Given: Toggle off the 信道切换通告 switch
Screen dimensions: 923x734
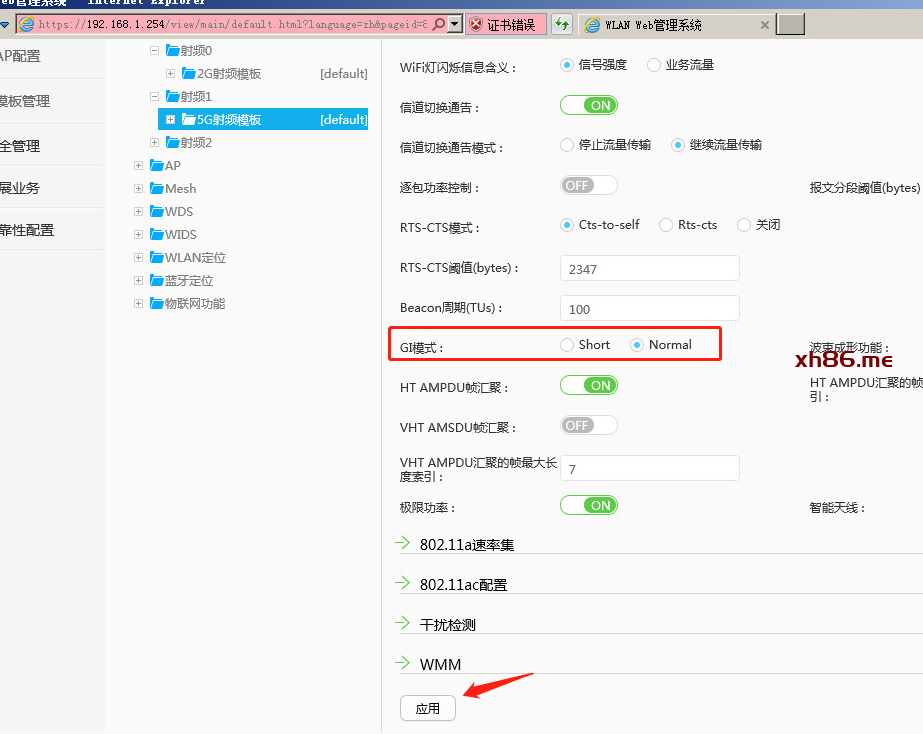Looking at the screenshot, I should (x=589, y=105).
